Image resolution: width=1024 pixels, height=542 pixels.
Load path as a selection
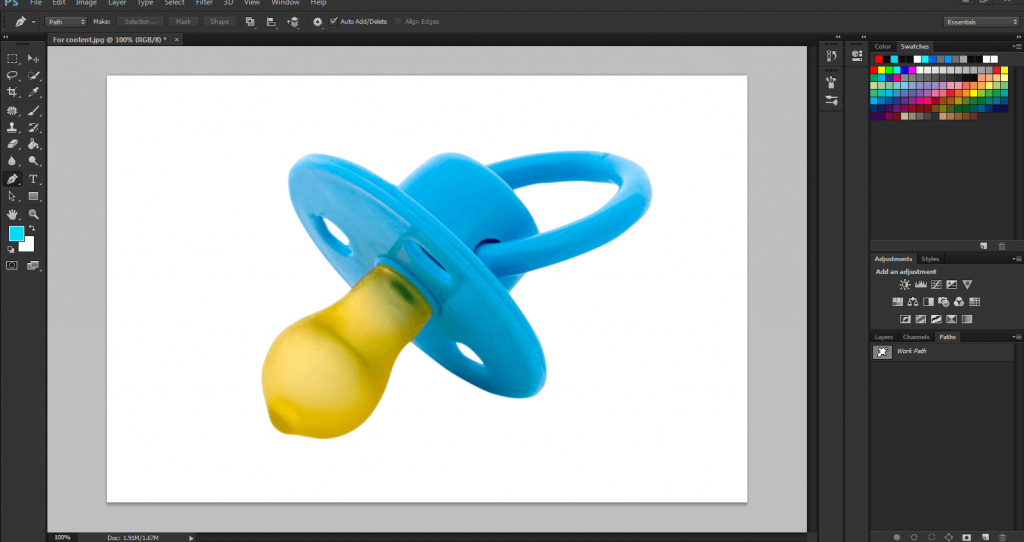coord(932,537)
